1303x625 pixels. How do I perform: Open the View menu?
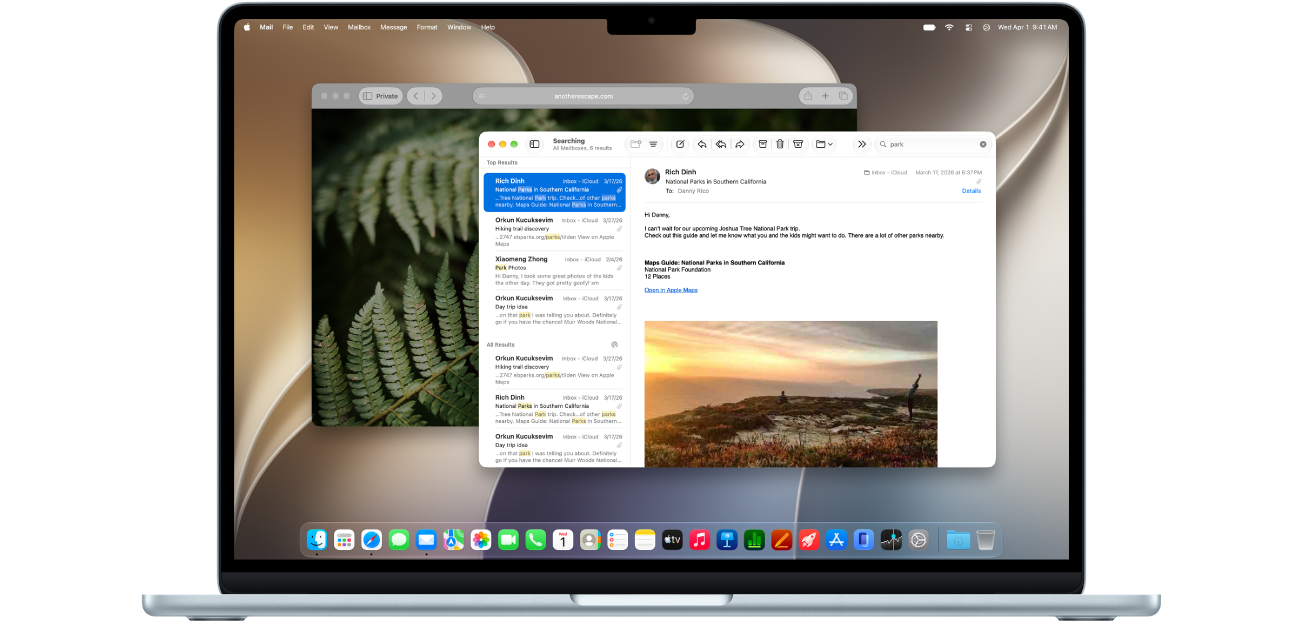point(331,27)
